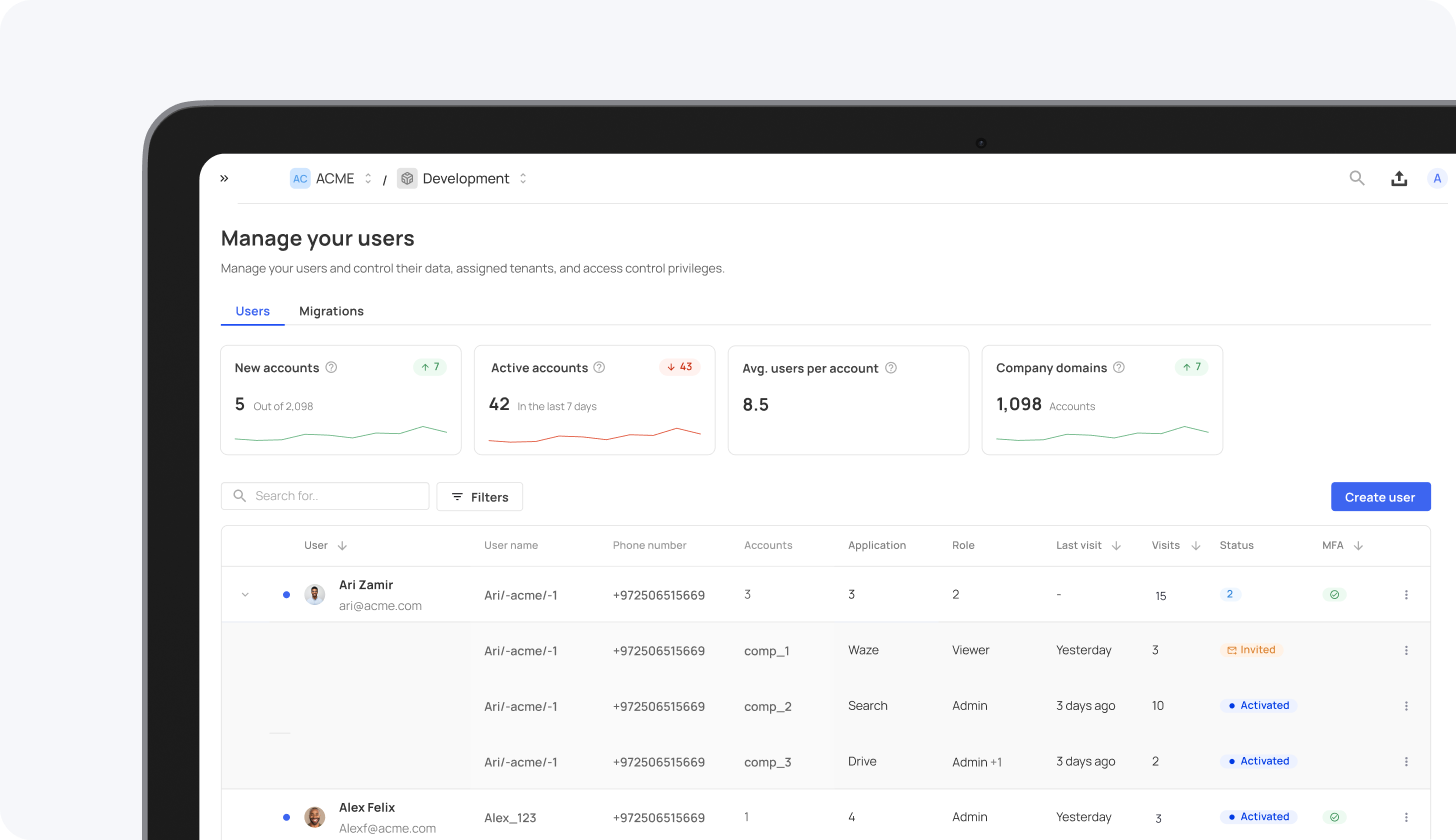Click the upload/export icon in header
This screenshot has height=840, width=1456.
[x=1399, y=178]
